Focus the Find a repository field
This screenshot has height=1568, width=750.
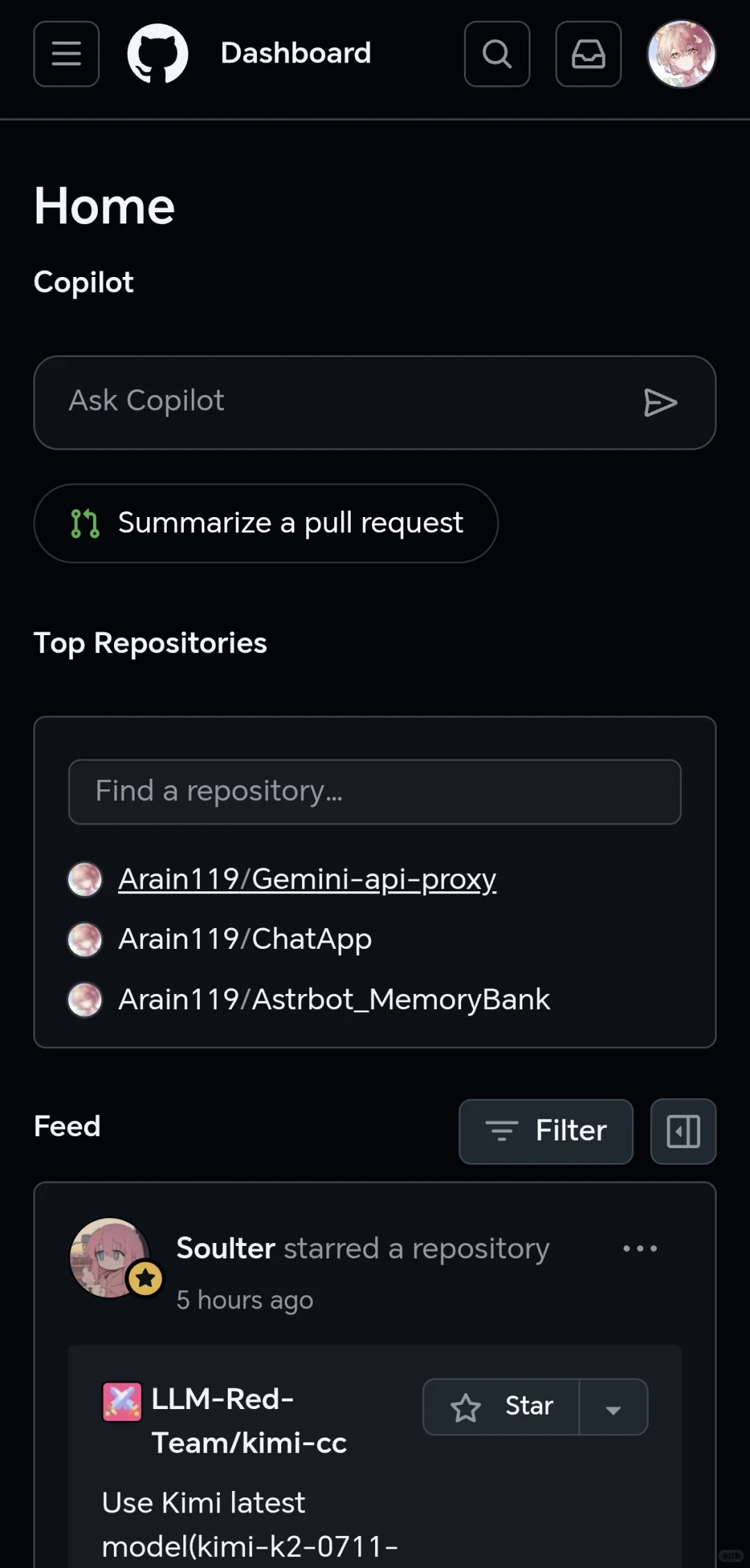click(374, 791)
